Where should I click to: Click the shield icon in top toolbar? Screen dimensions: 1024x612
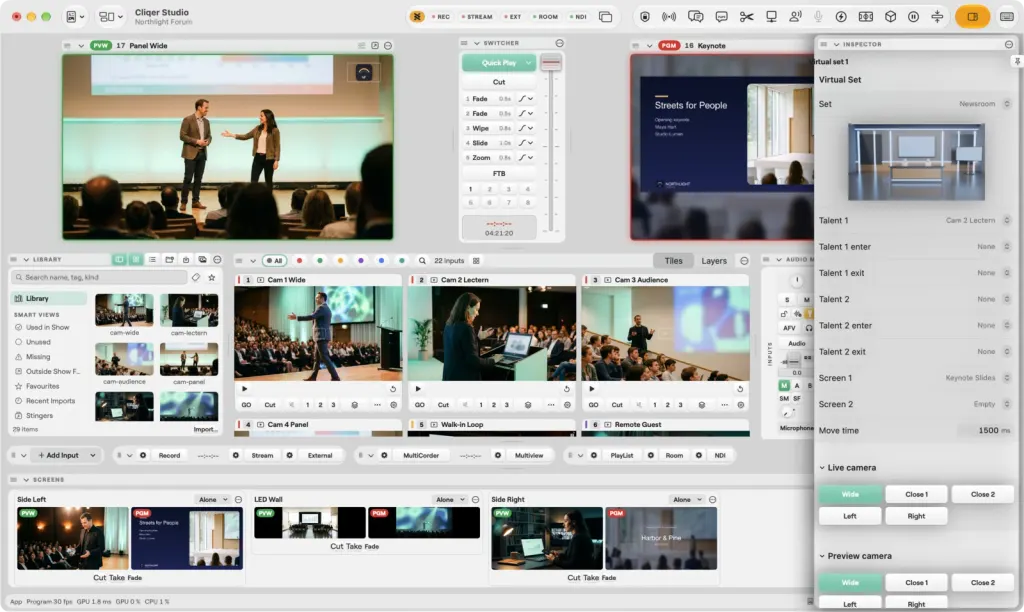[x=645, y=17]
